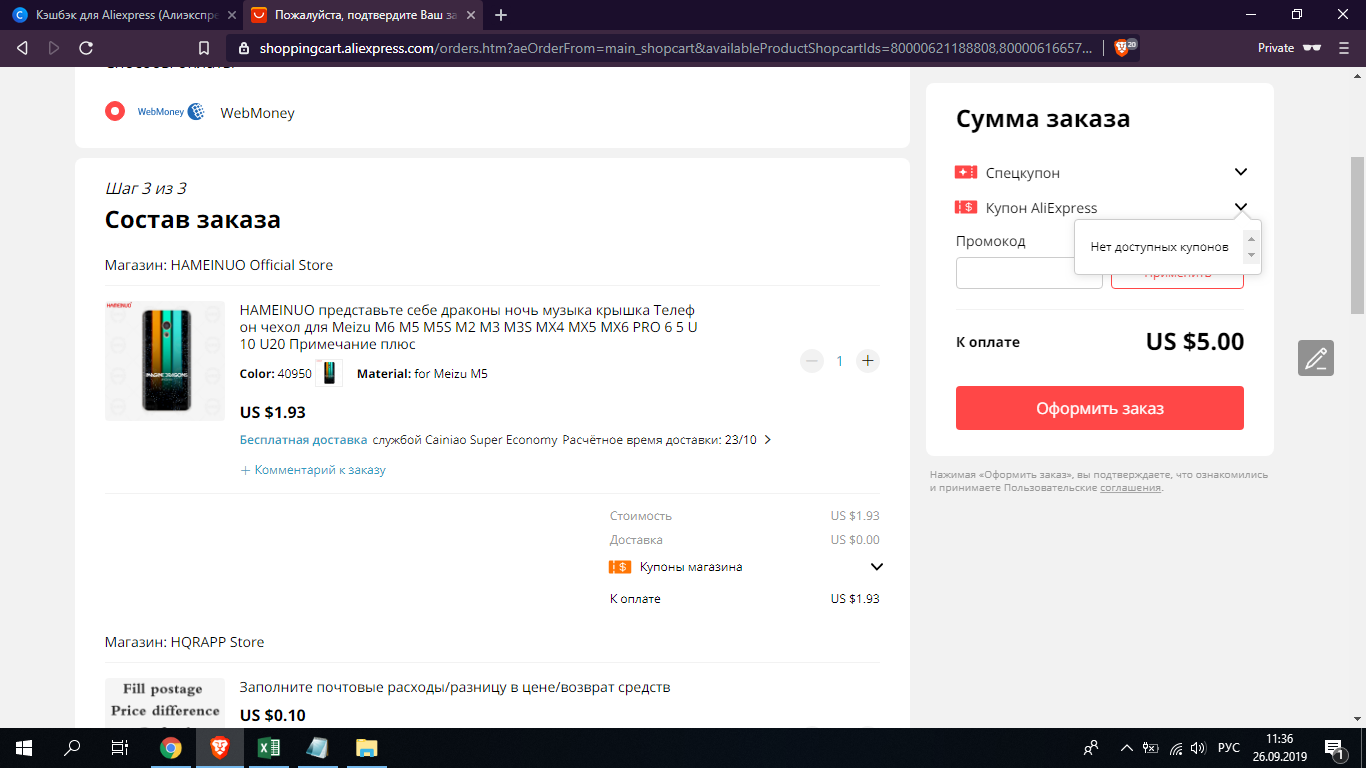
Task: Click the Нет доступных купонов text
Action: click(x=1159, y=247)
